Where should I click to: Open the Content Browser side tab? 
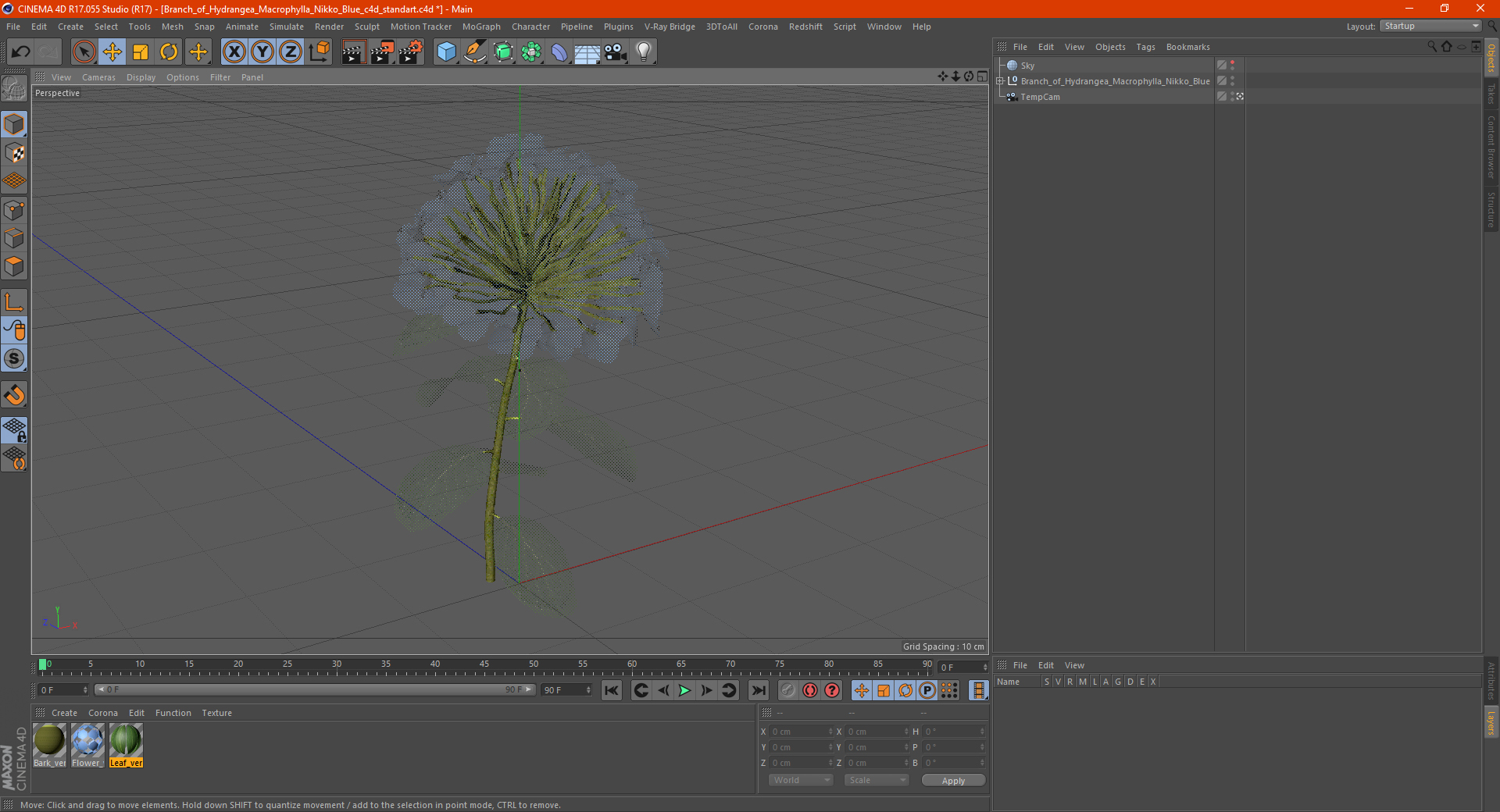click(x=1491, y=147)
